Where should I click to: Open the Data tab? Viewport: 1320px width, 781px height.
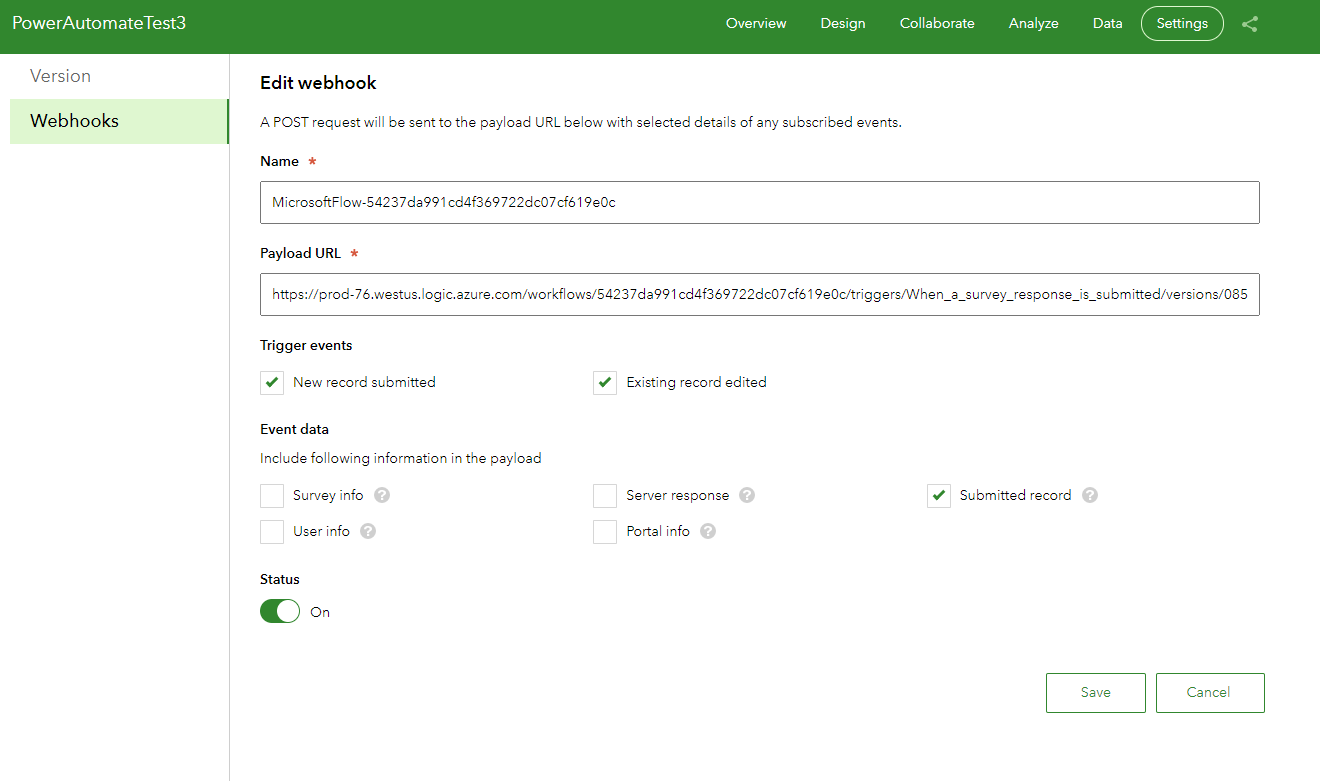(1107, 23)
